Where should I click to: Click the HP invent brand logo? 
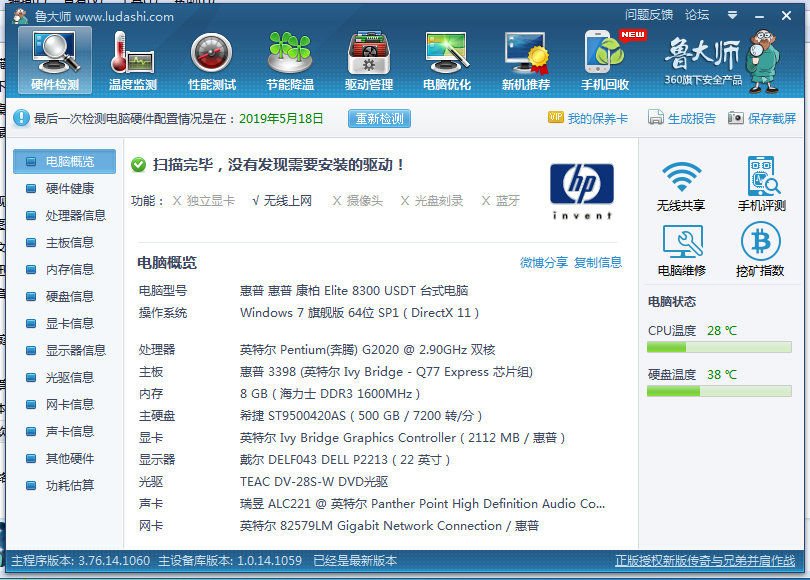pyautogui.click(x=582, y=191)
